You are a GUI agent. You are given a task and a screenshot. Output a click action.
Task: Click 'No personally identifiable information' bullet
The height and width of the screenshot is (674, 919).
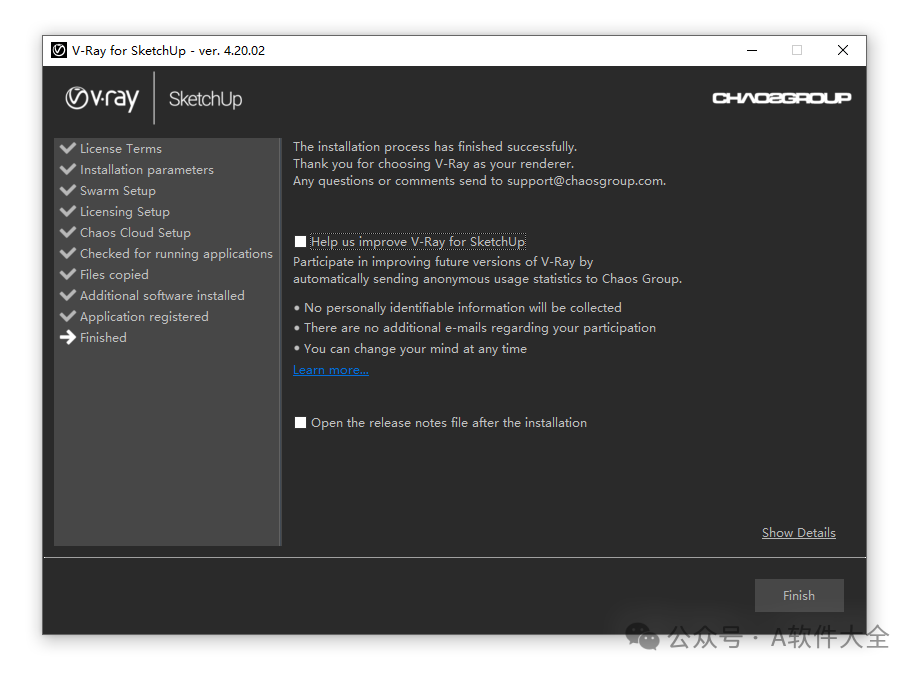458,308
